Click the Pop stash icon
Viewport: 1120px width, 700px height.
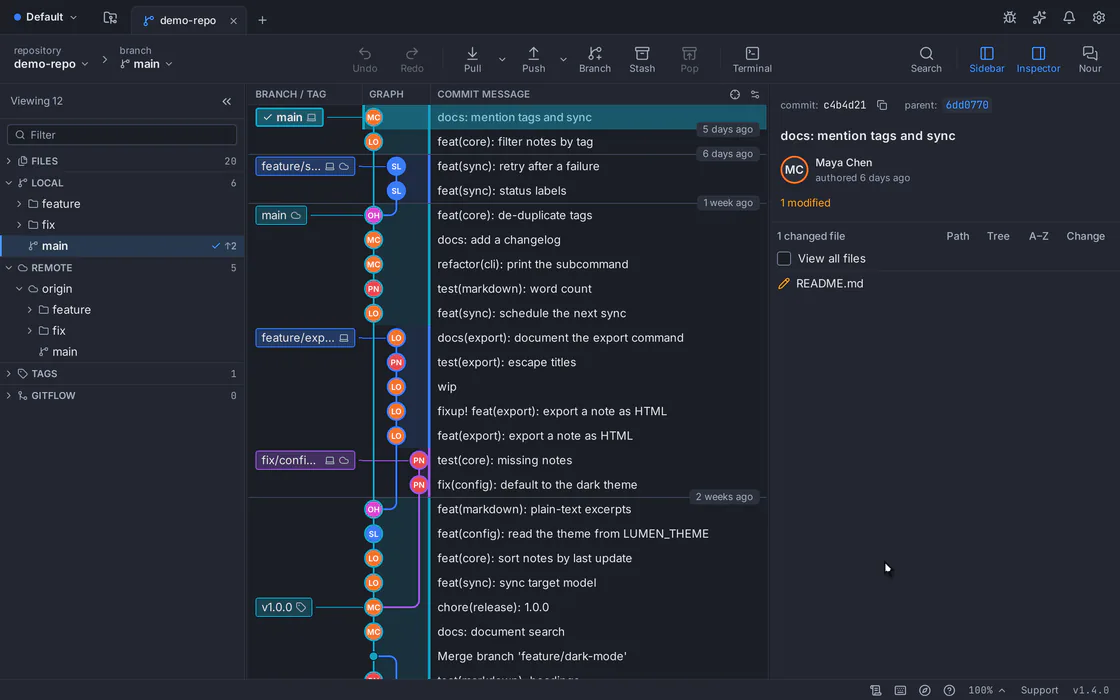689,54
